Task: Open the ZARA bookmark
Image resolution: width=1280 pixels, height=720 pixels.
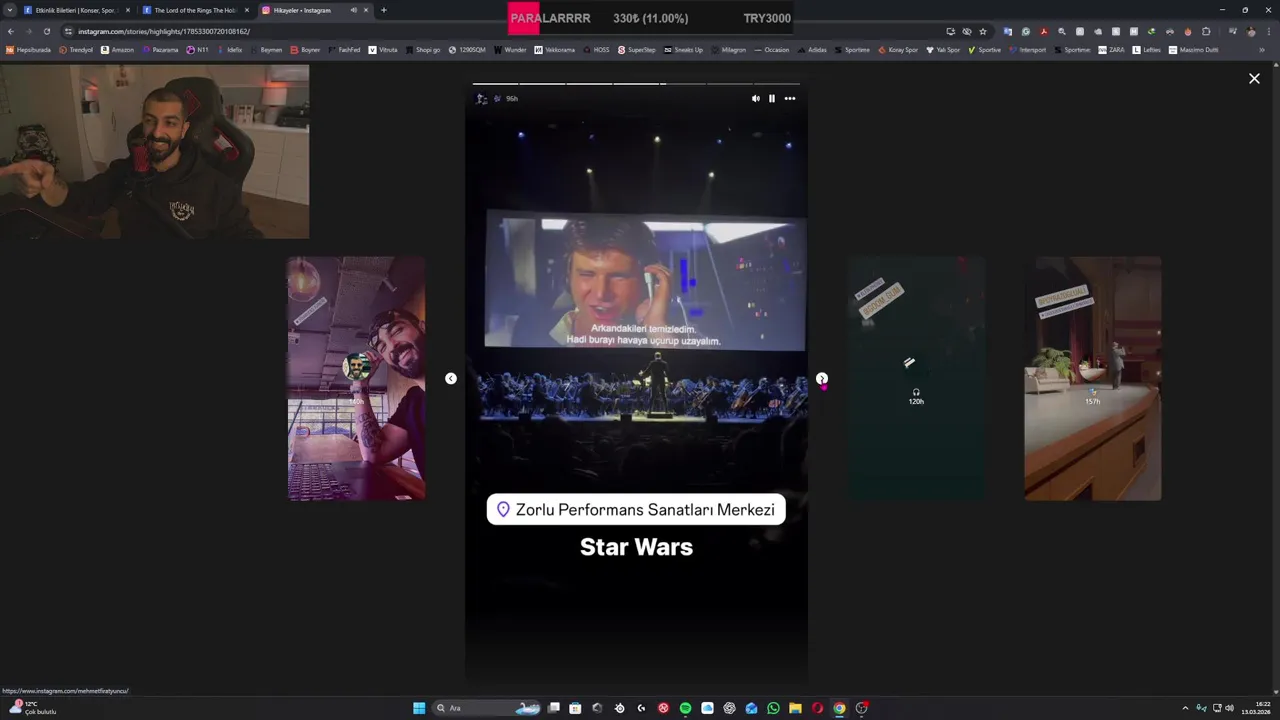Action: [x=1111, y=50]
